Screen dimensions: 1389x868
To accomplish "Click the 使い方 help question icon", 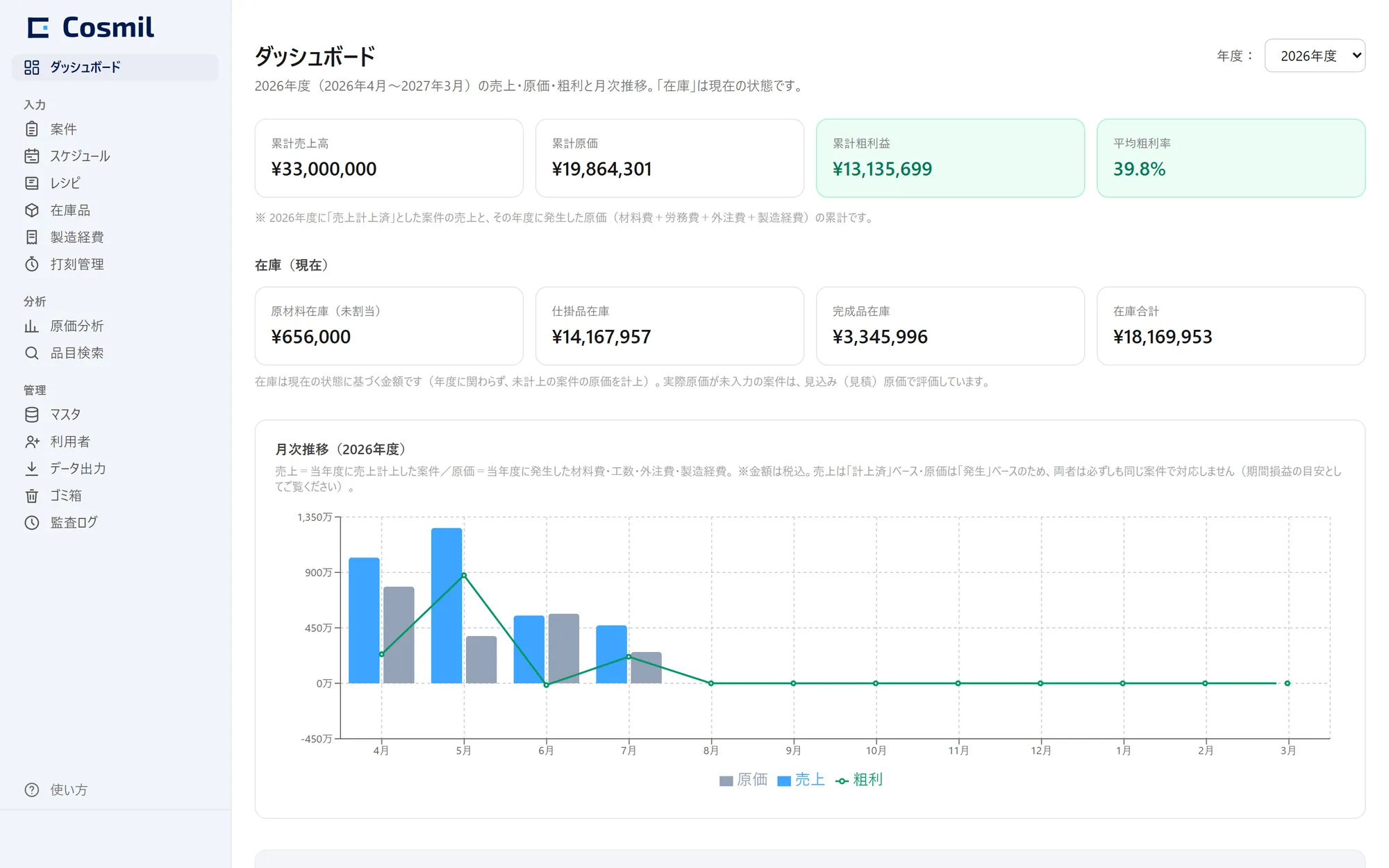I will pos(32,790).
